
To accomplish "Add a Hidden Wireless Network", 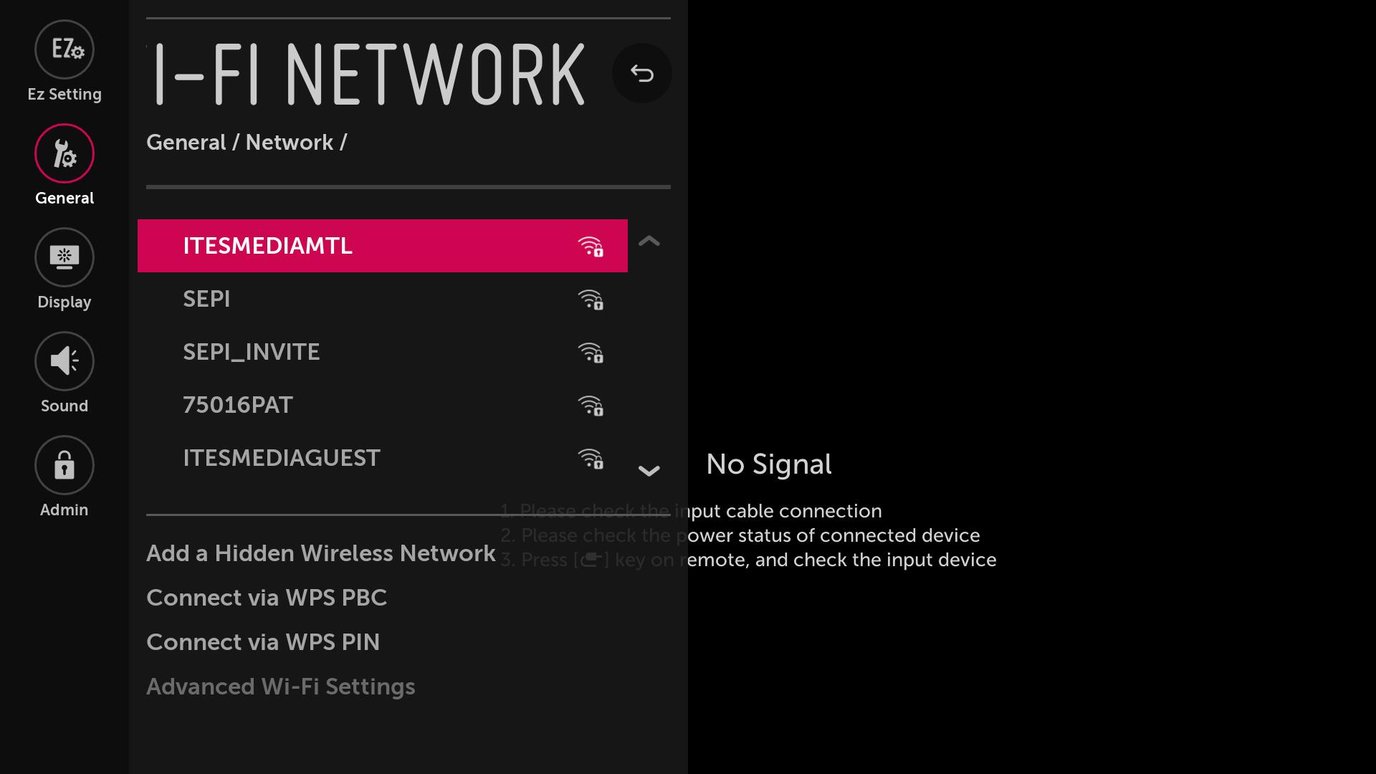I will pos(320,552).
